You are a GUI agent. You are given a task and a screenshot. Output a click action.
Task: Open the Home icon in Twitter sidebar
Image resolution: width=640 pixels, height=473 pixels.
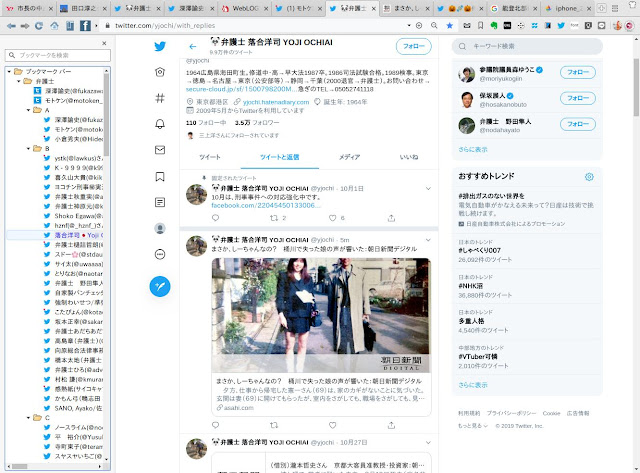(160, 72)
